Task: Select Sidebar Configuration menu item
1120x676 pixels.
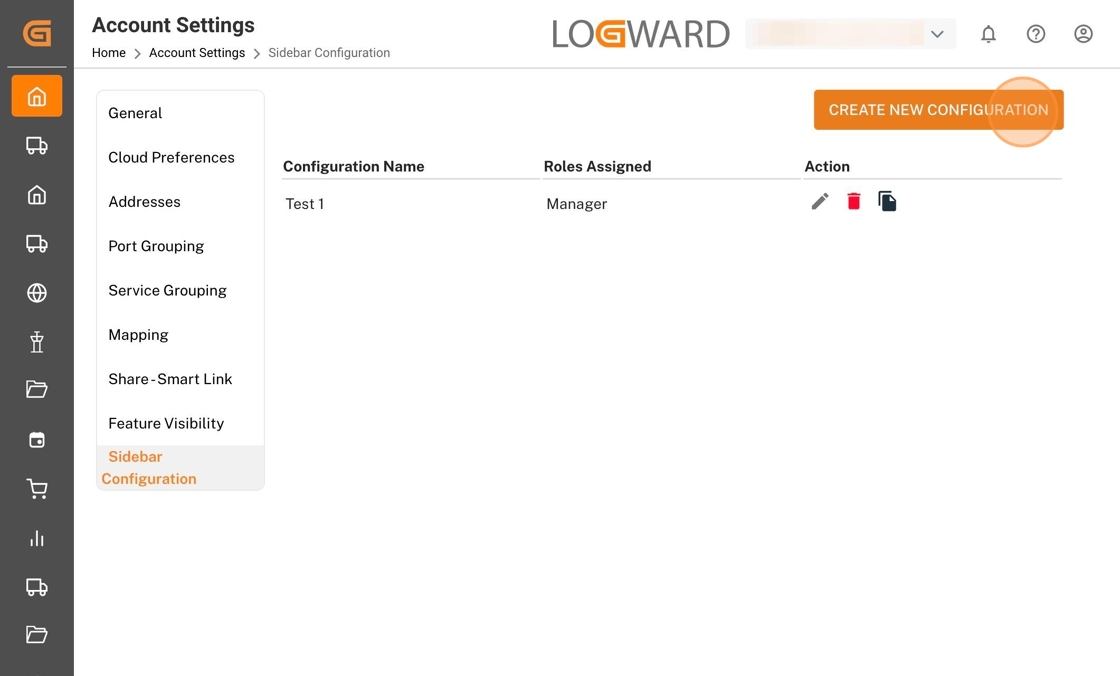Action: pos(180,467)
